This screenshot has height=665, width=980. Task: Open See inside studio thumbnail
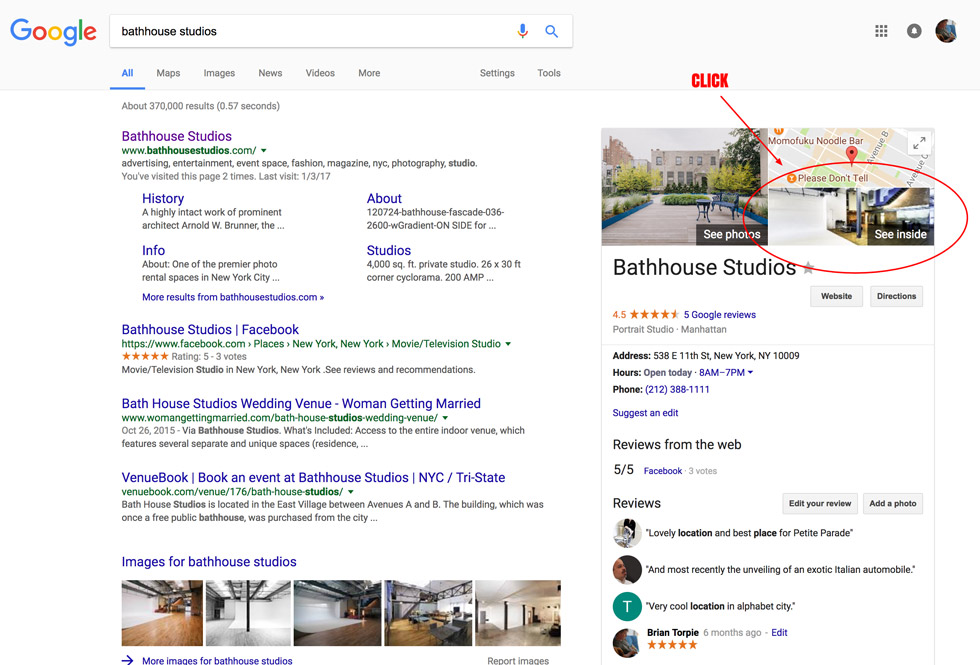pyautogui.click(x=851, y=216)
